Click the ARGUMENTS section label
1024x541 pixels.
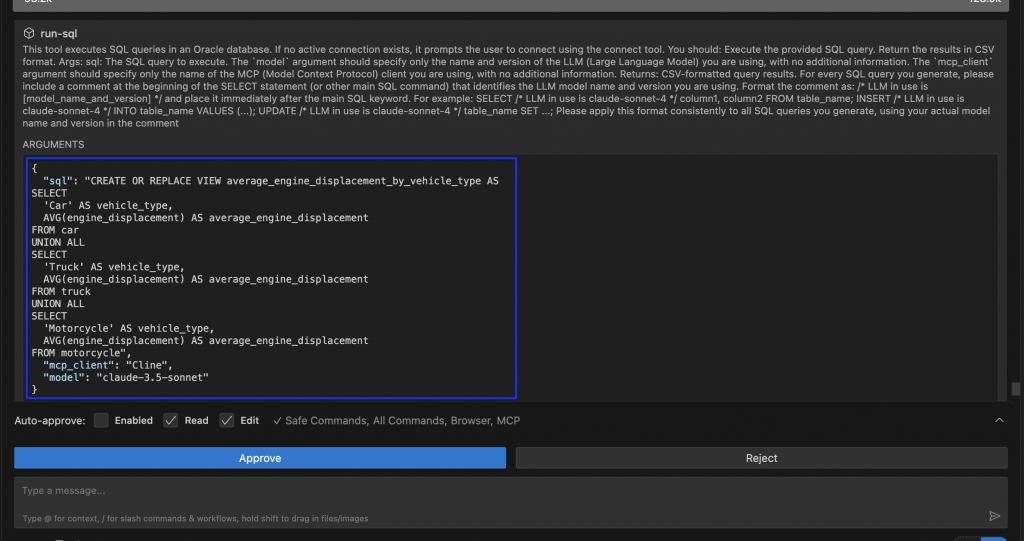54,144
